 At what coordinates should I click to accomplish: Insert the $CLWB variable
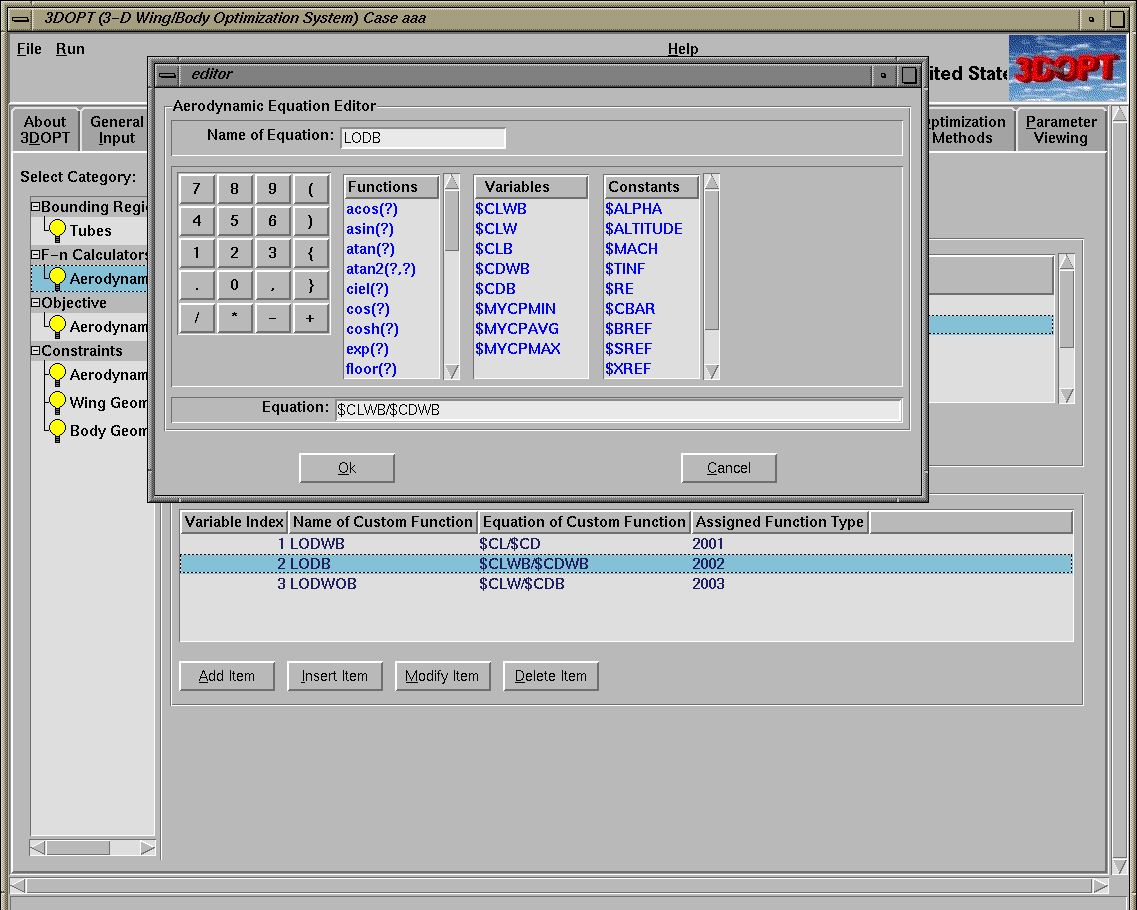(501, 209)
